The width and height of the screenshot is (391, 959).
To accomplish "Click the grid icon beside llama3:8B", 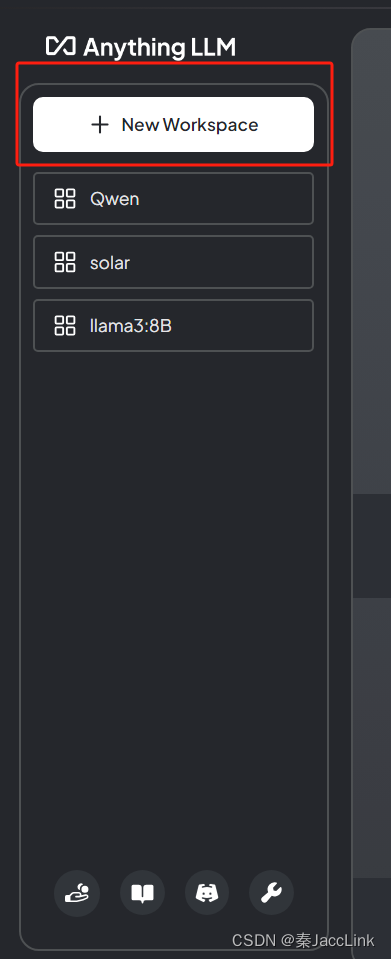I will [x=65, y=325].
